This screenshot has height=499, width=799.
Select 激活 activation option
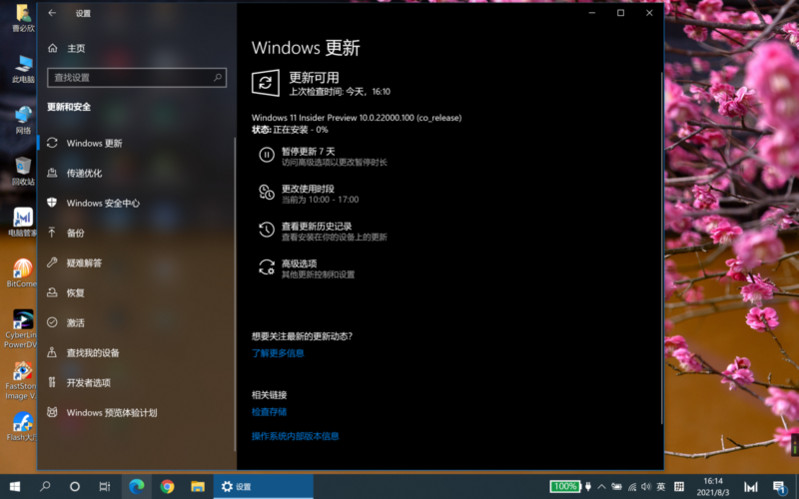tap(76, 323)
